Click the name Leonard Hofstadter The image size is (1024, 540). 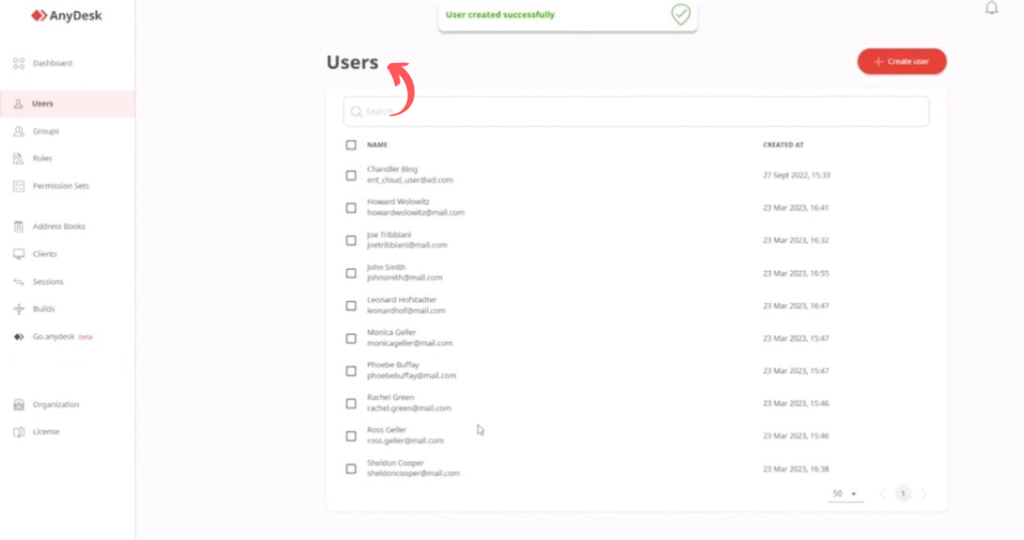click(401, 300)
